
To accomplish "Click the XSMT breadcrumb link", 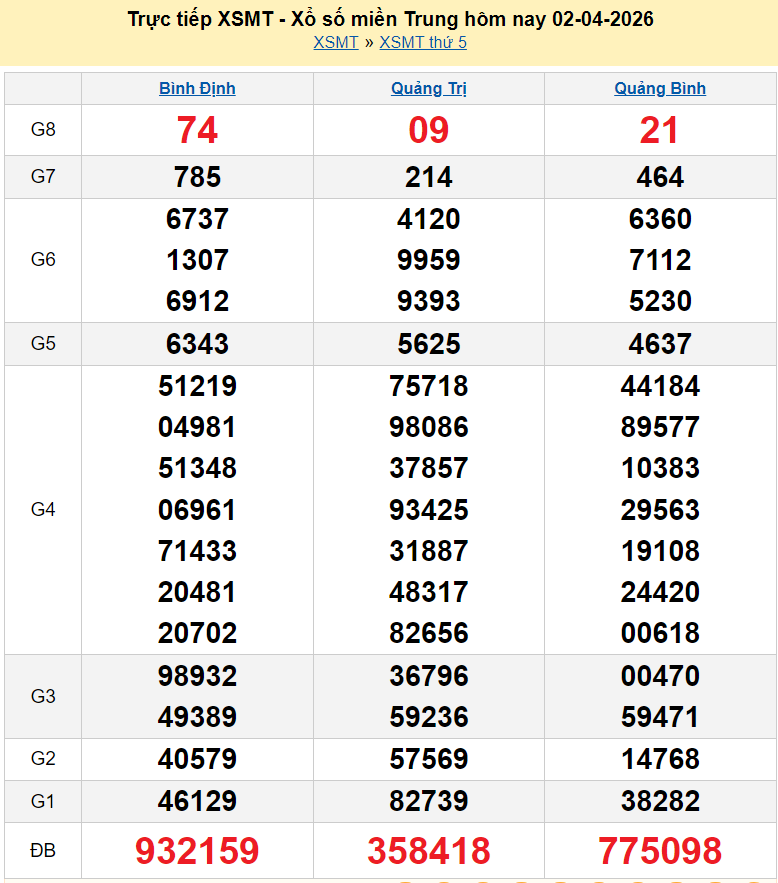I will click(335, 42).
